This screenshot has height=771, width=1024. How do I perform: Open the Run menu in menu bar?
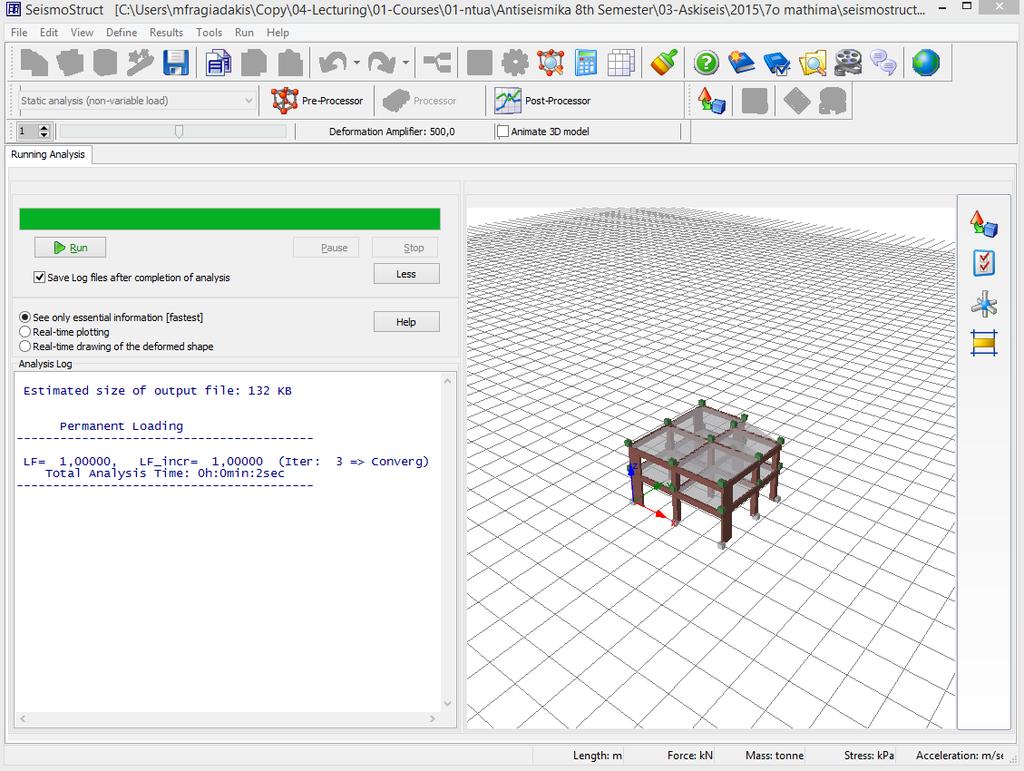[244, 32]
